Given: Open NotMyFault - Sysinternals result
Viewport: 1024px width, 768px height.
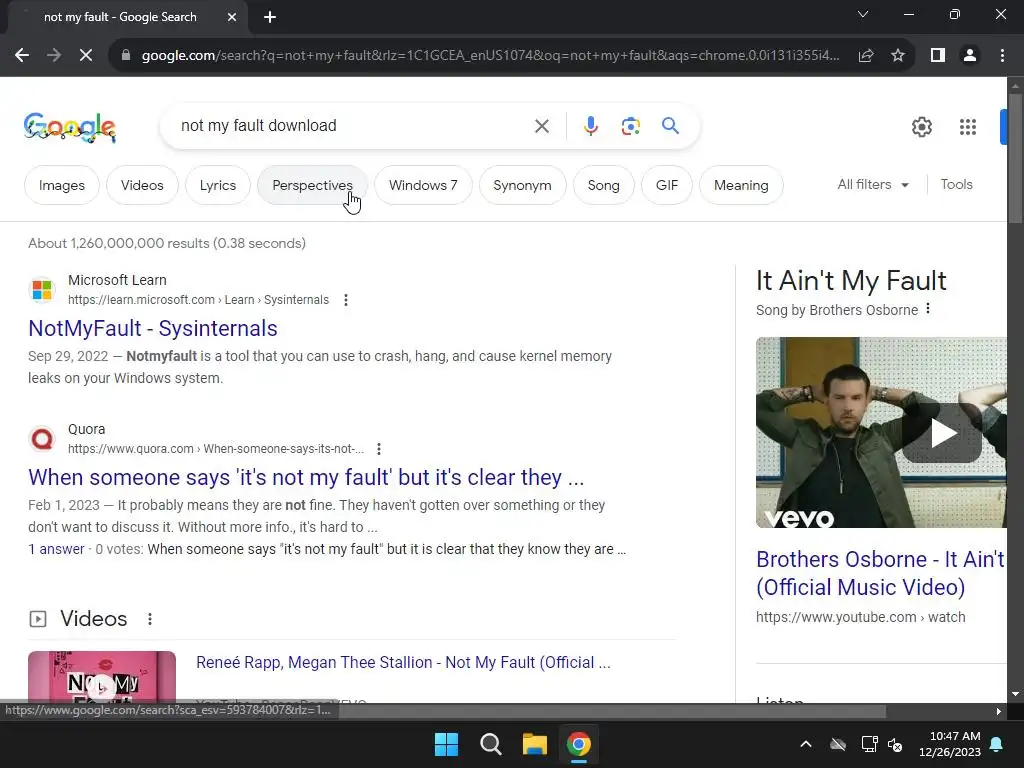Looking at the screenshot, I should point(153,328).
